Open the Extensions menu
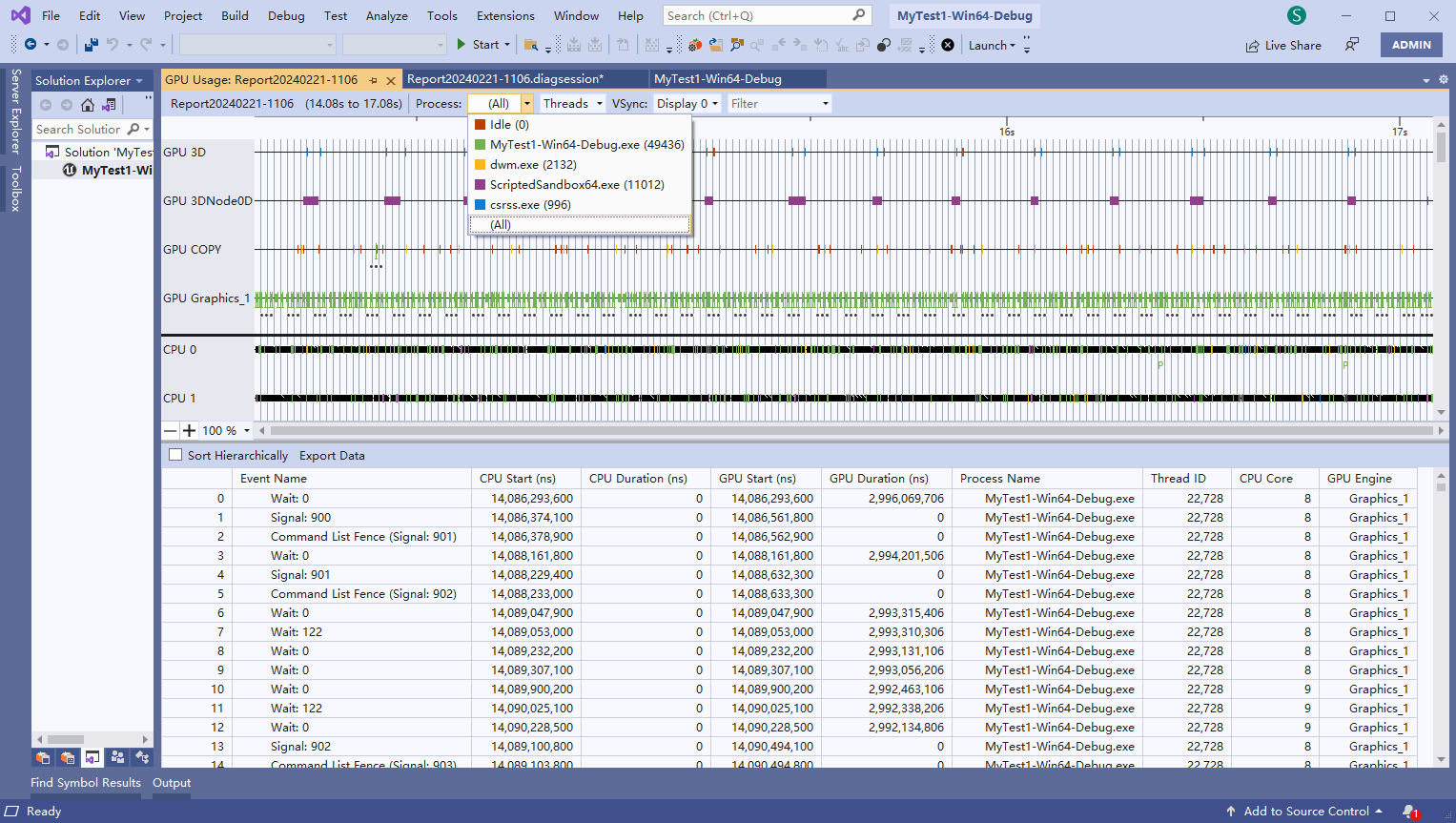The image size is (1456, 823). pyautogui.click(x=505, y=15)
